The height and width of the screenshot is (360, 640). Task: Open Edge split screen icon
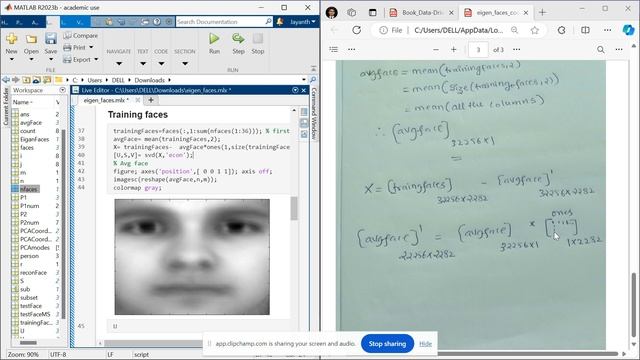[585, 30]
